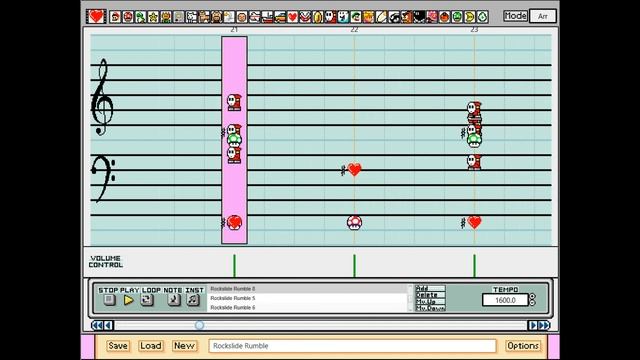Image resolution: width=640 pixels, height=360 pixels.
Task: Click the Arr mode field
Action: pos(542,16)
